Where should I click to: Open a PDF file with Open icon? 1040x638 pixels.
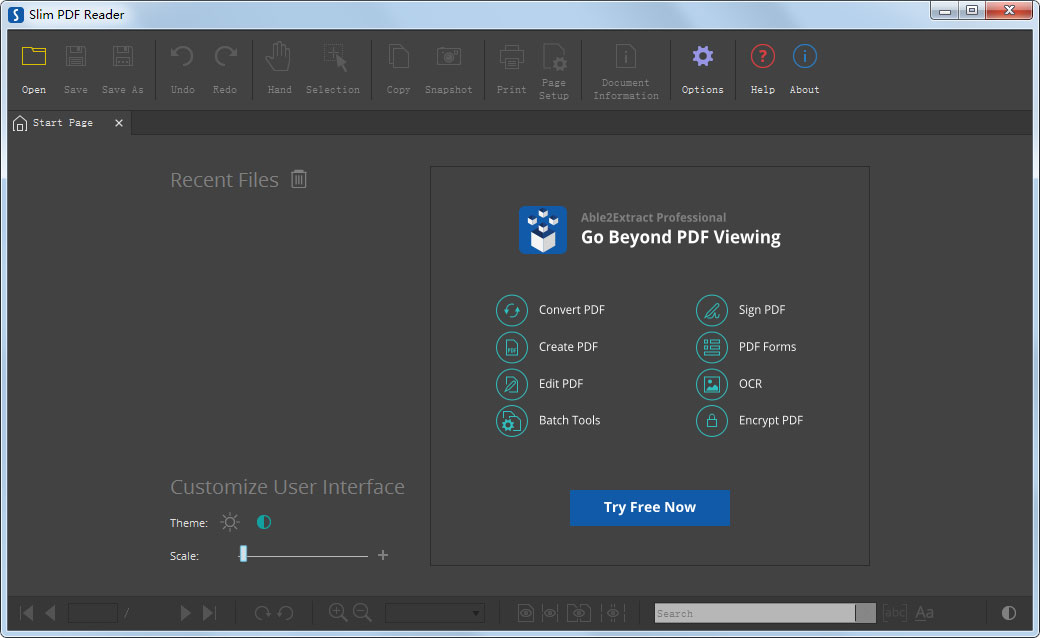tap(34, 58)
